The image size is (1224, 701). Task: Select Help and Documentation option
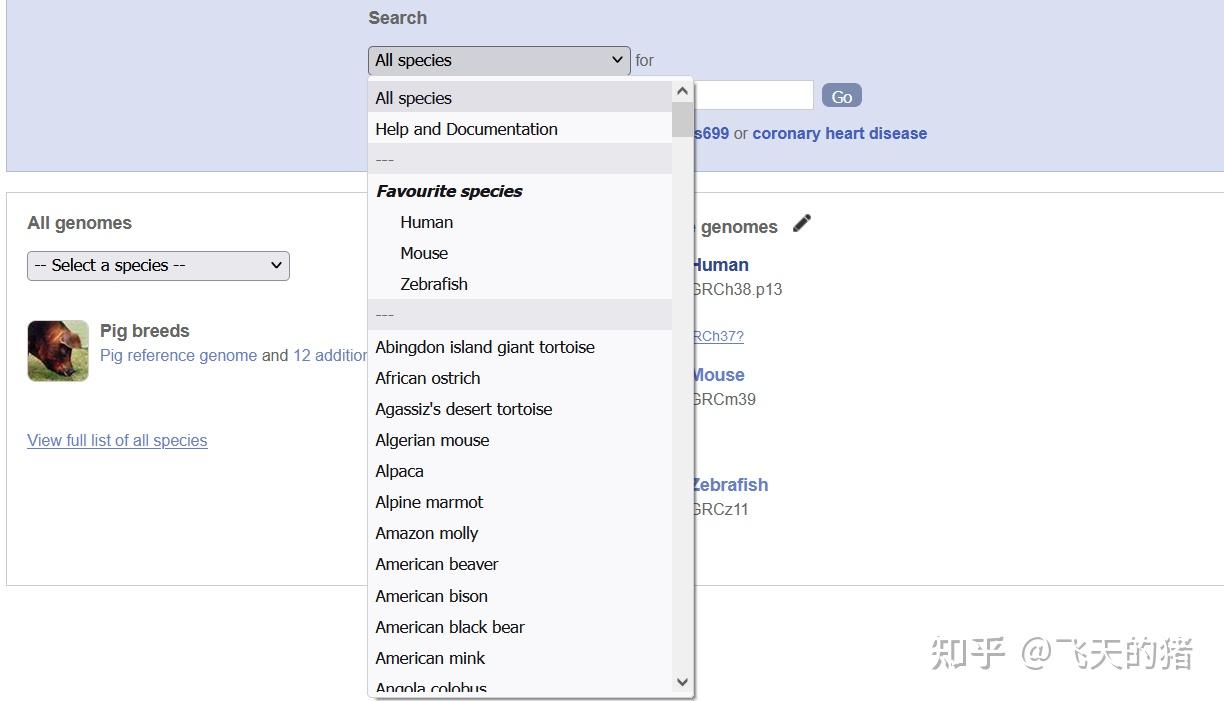pos(466,129)
